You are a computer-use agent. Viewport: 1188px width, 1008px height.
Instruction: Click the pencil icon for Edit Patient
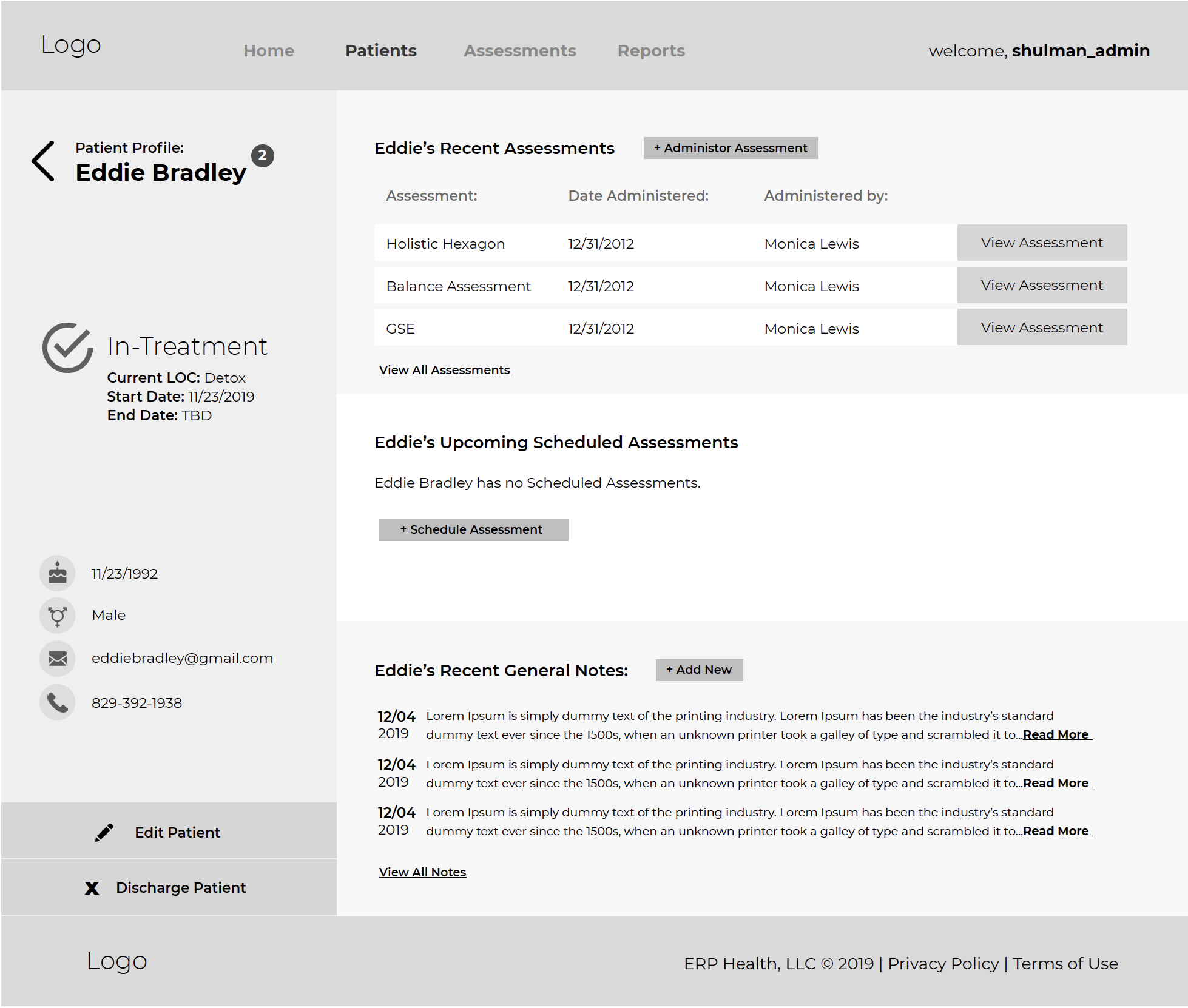[104, 833]
